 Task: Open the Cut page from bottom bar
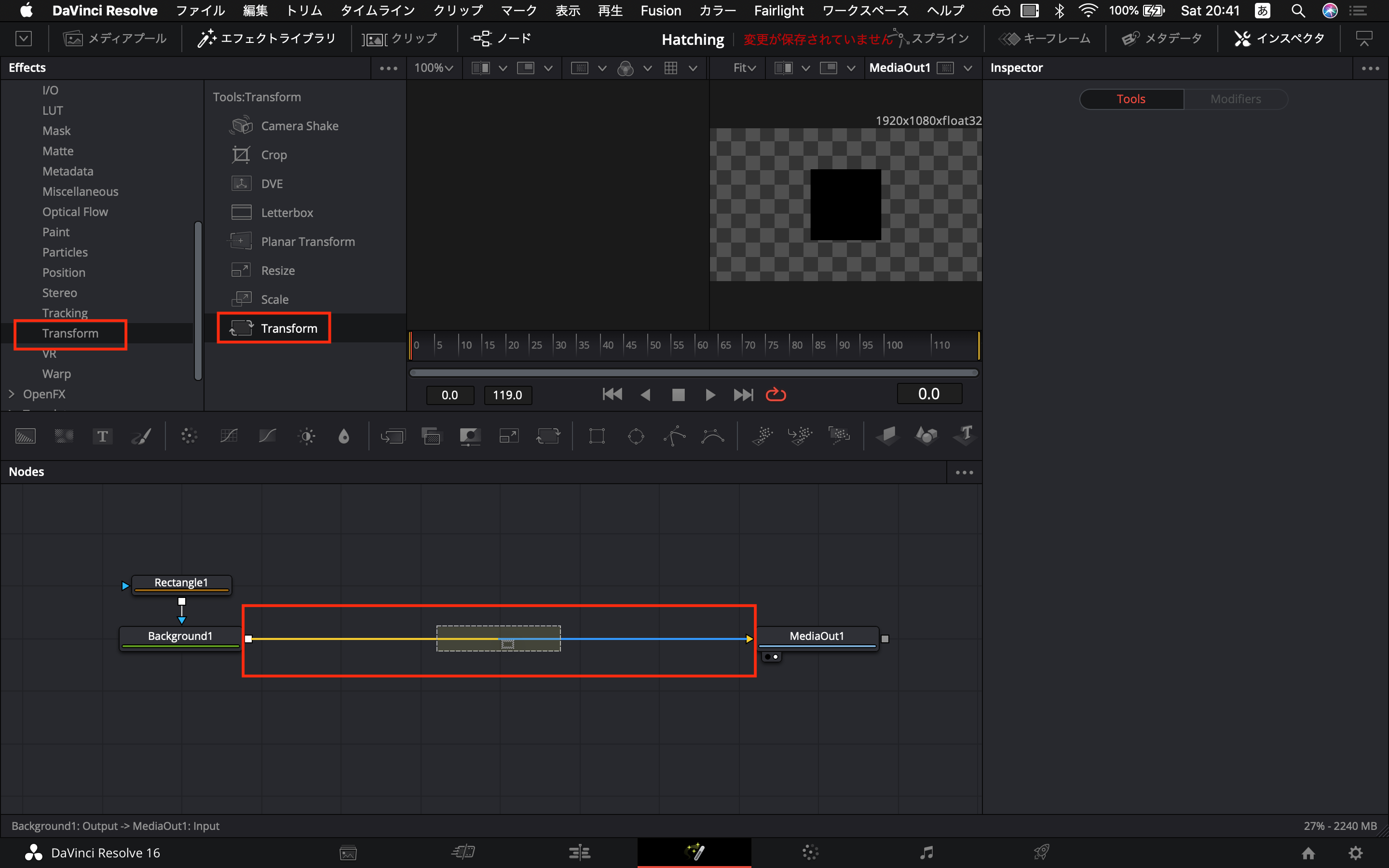(463, 852)
